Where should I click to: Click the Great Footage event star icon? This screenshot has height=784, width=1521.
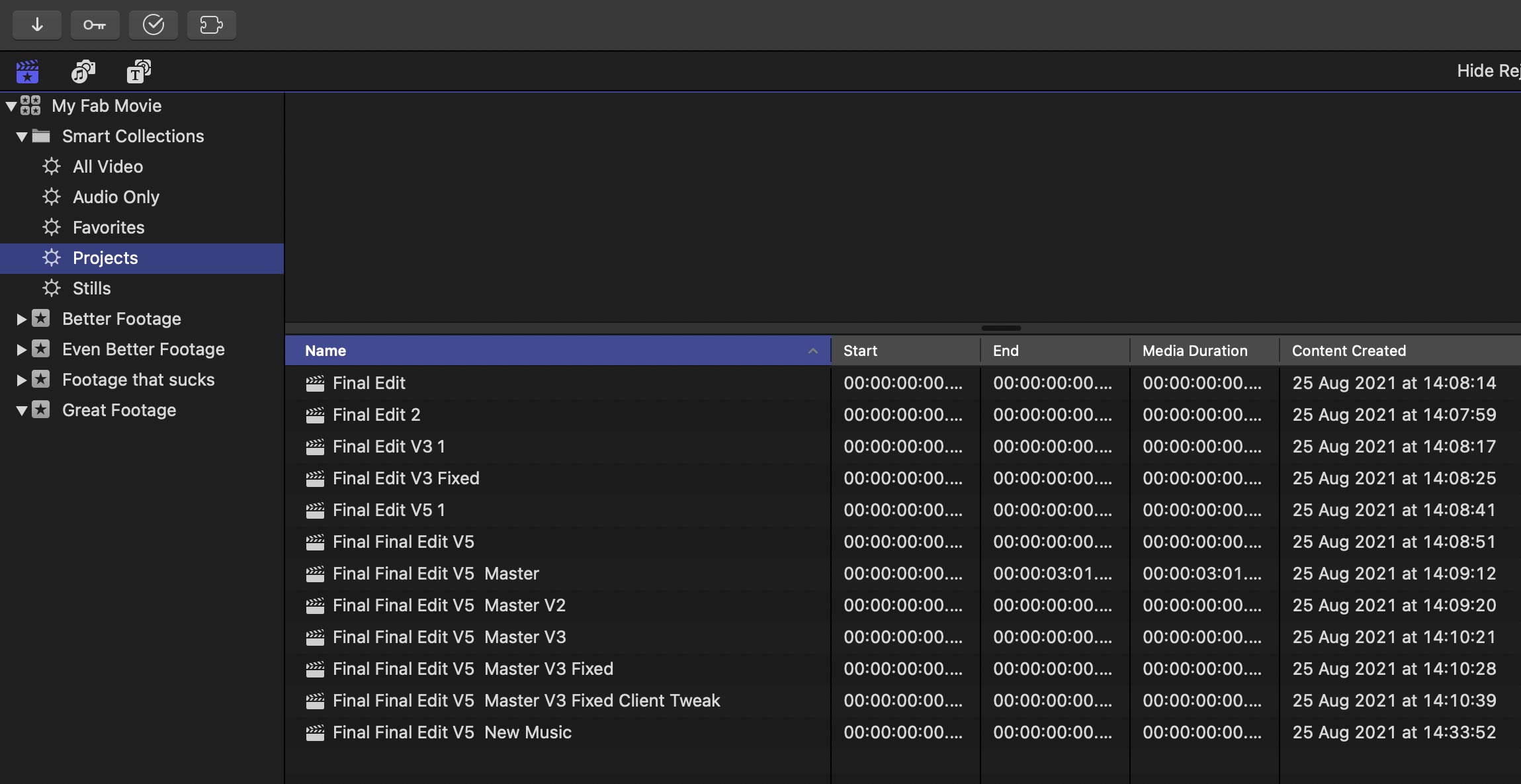pos(41,410)
